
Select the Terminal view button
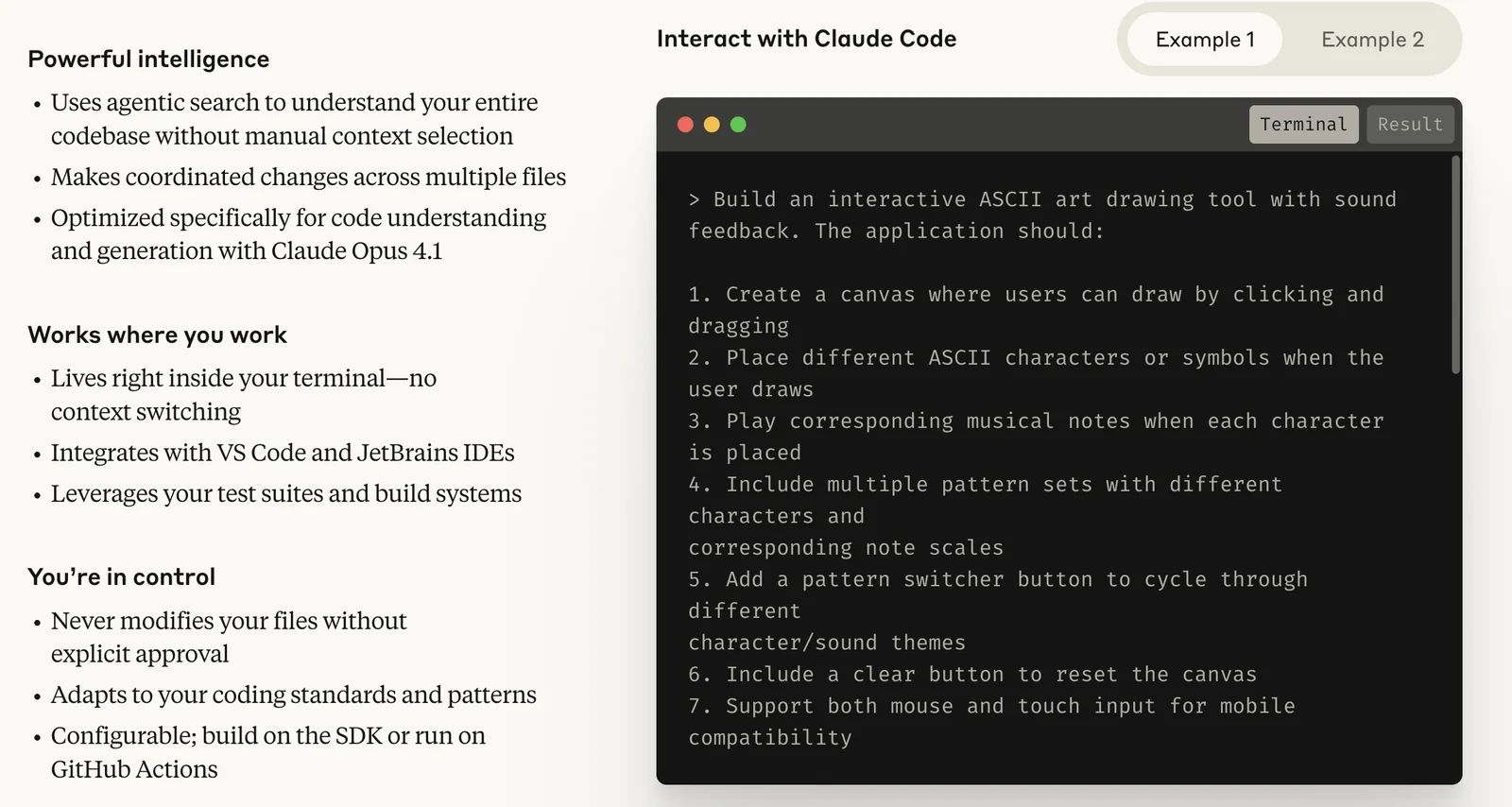pyautogui.click(x=1303, y=125)
